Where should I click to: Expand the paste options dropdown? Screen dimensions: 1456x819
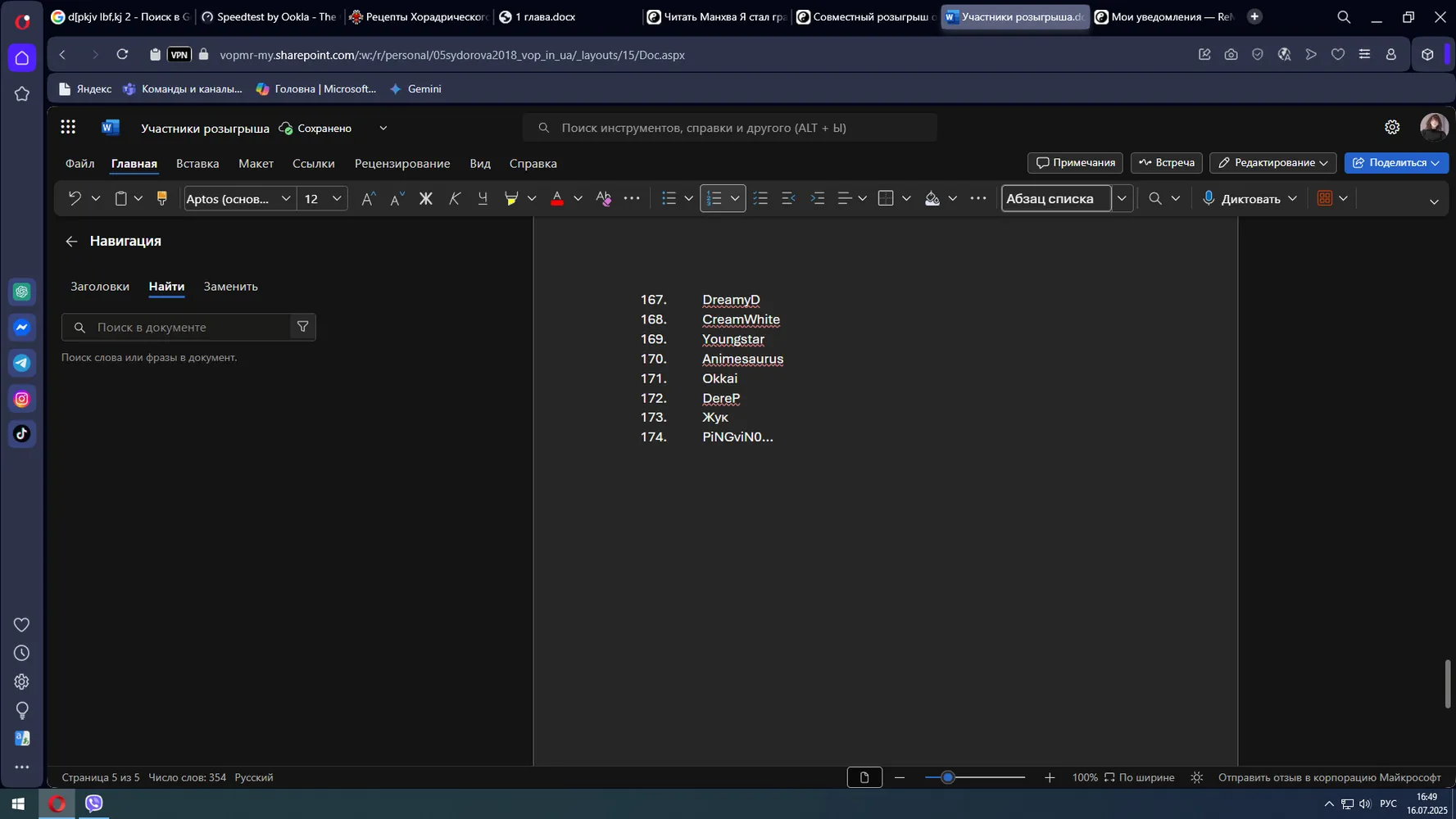pos(138,198)
